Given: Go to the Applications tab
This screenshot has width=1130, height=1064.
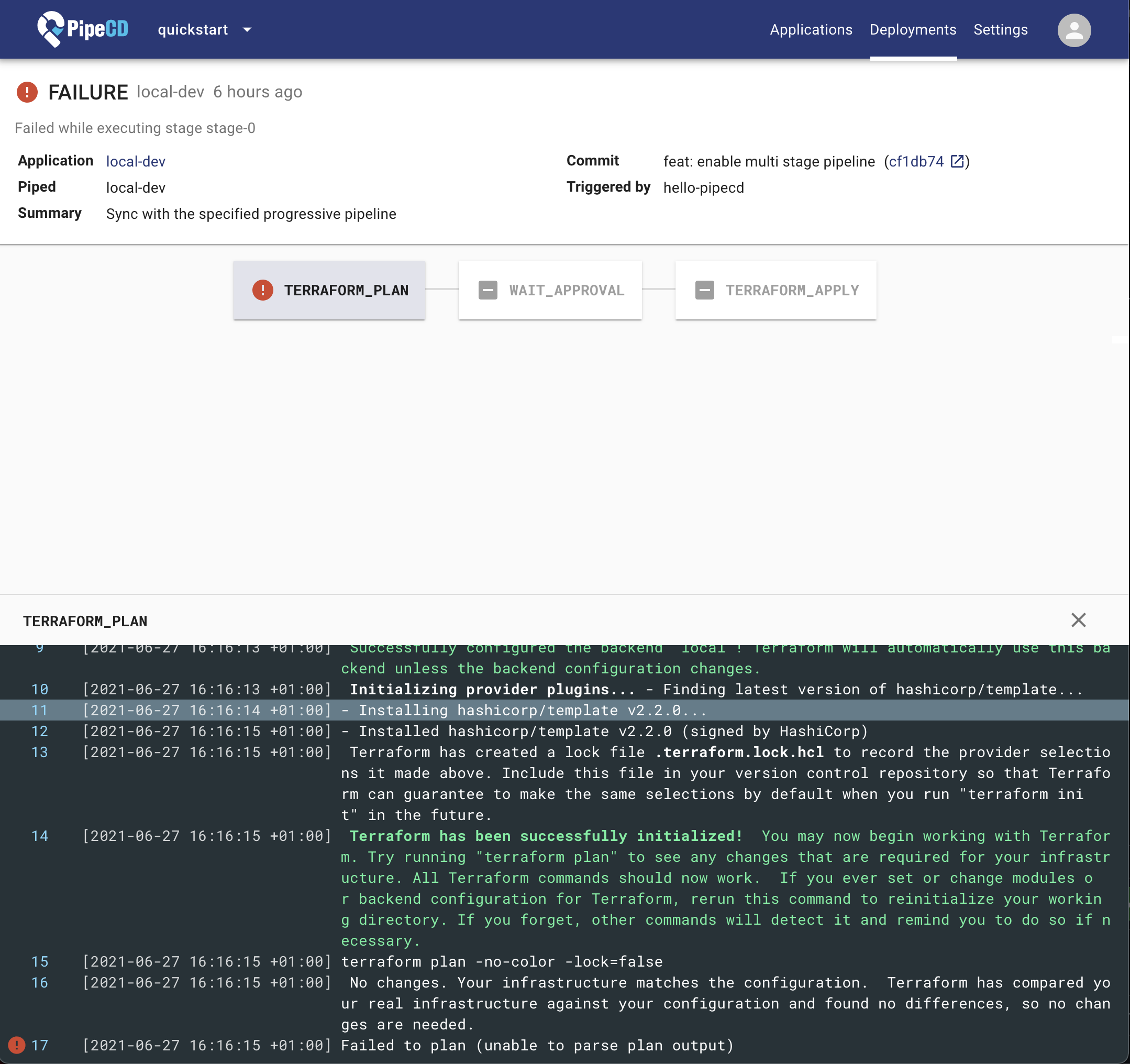Looking at the screenshot, I should 811,30.
